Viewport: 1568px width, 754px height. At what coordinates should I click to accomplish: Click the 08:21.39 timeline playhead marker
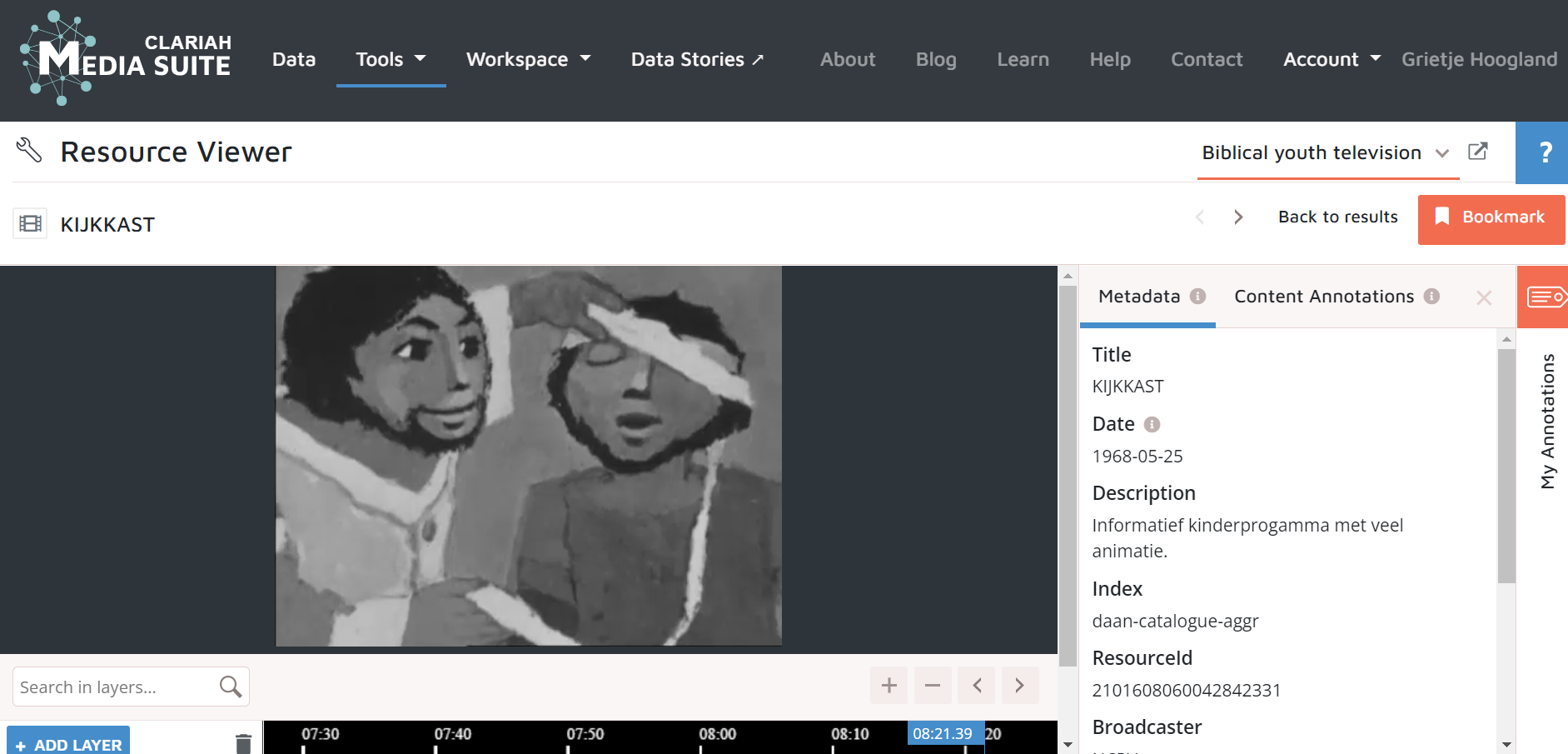pos(943,734)
